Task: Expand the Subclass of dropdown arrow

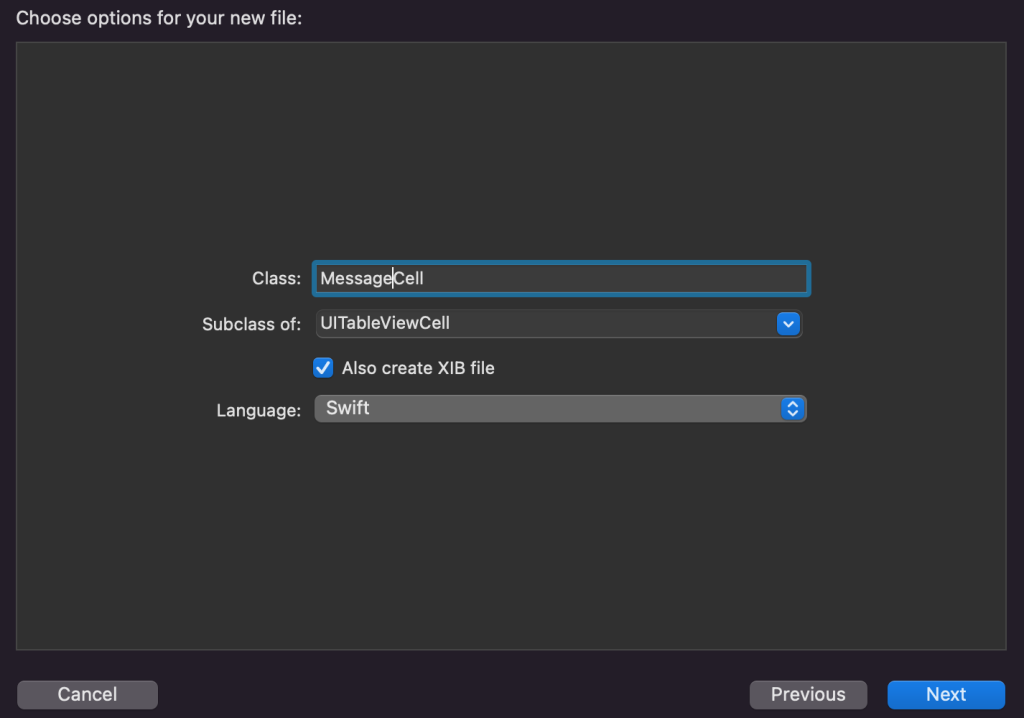Action: 788,324
